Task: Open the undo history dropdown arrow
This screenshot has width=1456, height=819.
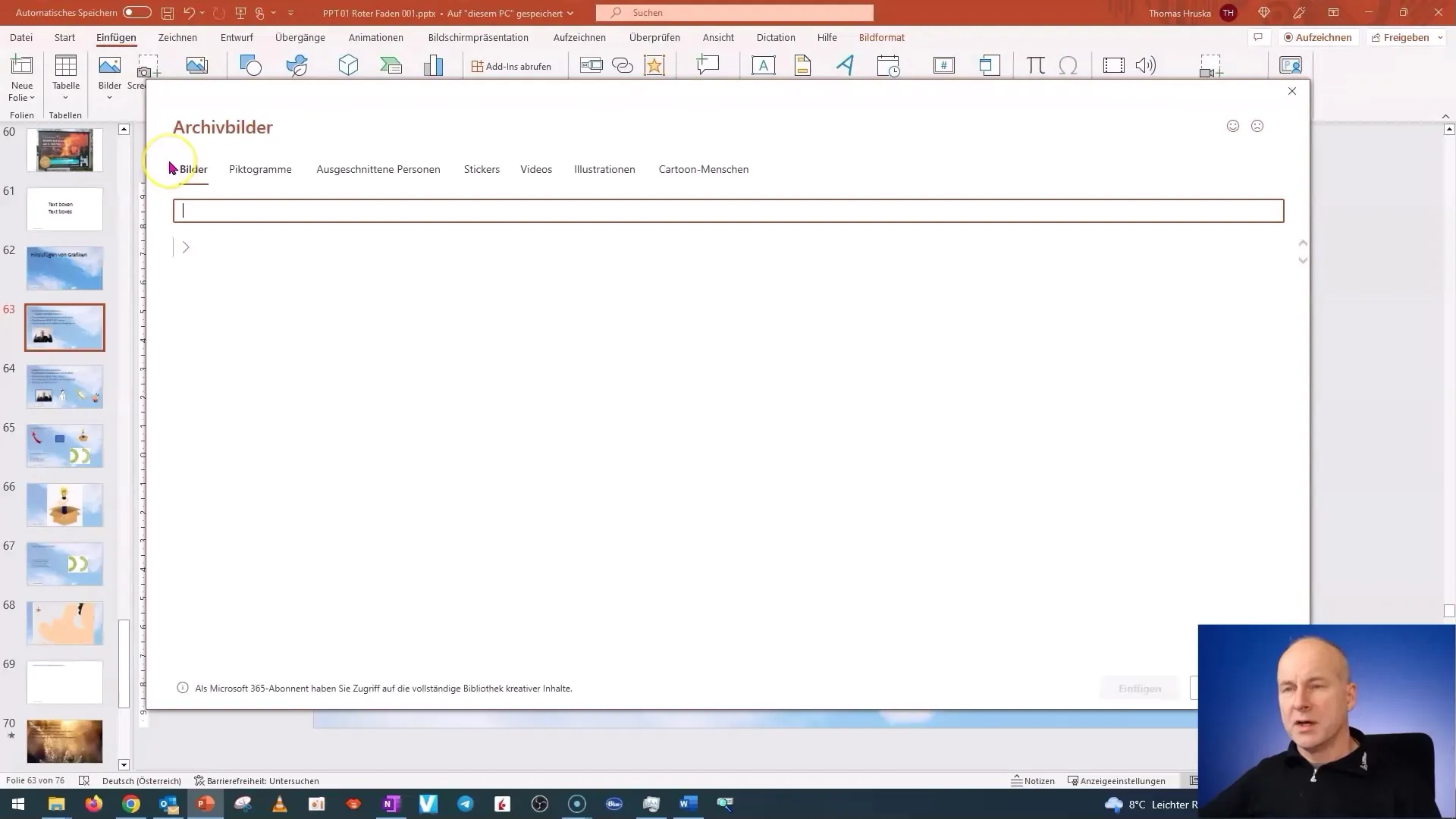Action: [202, 13]
